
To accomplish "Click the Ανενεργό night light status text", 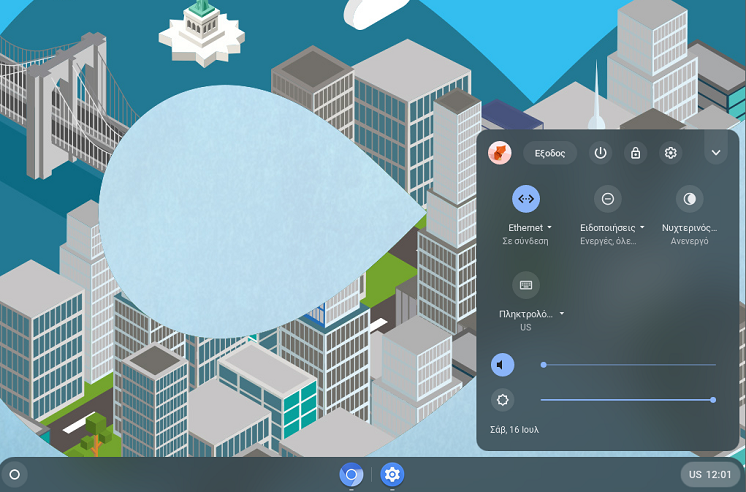I will (689, 241).
